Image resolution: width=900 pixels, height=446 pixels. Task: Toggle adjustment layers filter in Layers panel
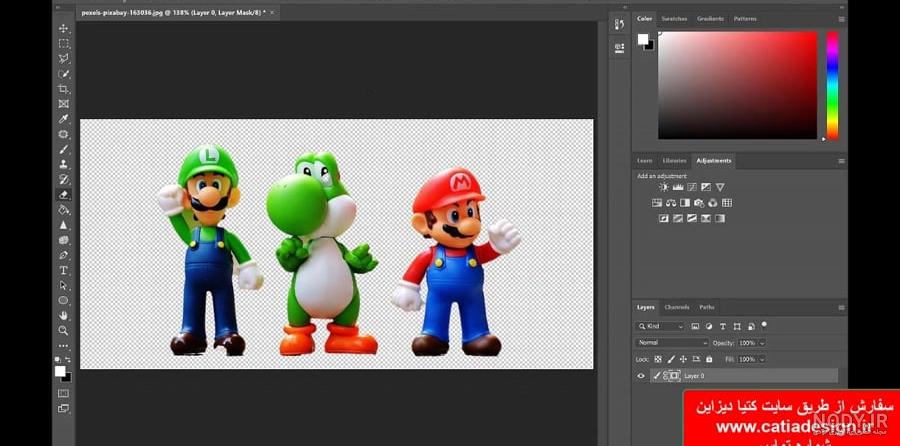(x=709, y=326)
